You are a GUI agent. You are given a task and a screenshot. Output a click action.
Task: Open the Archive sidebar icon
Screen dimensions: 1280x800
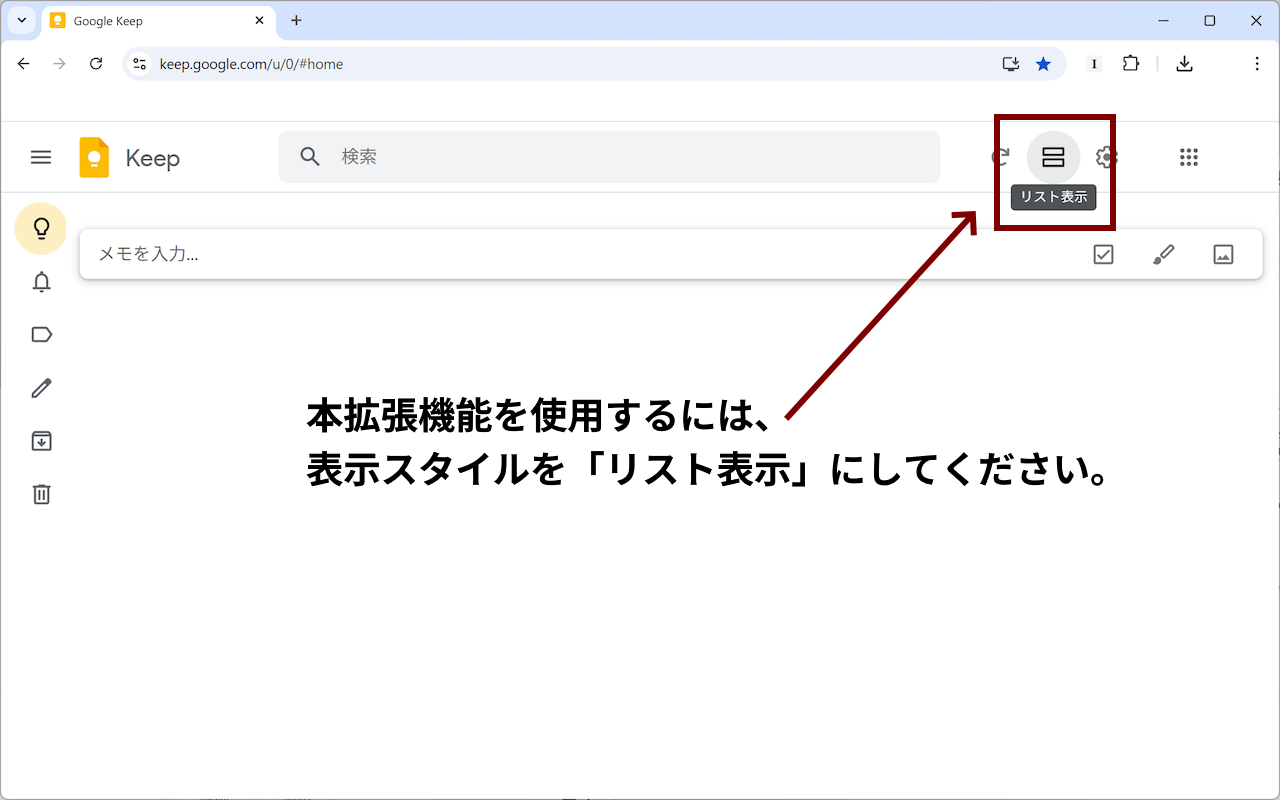tap(41, 441)
